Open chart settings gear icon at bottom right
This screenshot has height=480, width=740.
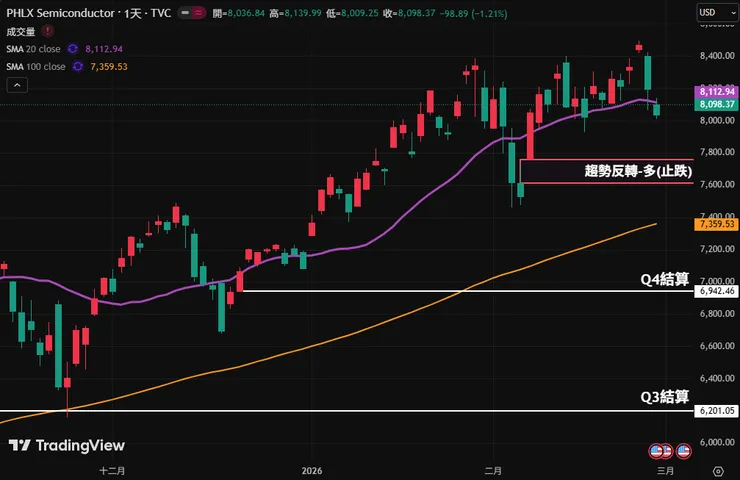click(718, 471)
